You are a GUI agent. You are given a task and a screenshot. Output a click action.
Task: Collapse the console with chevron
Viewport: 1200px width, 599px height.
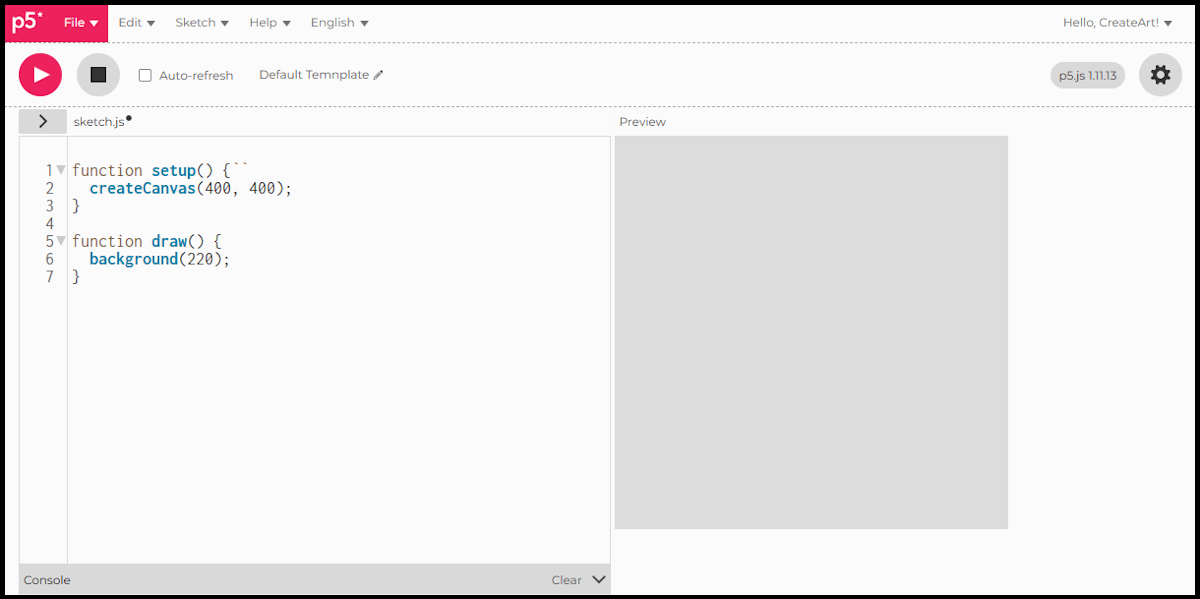pyautogui.click(x=598, y=579)
